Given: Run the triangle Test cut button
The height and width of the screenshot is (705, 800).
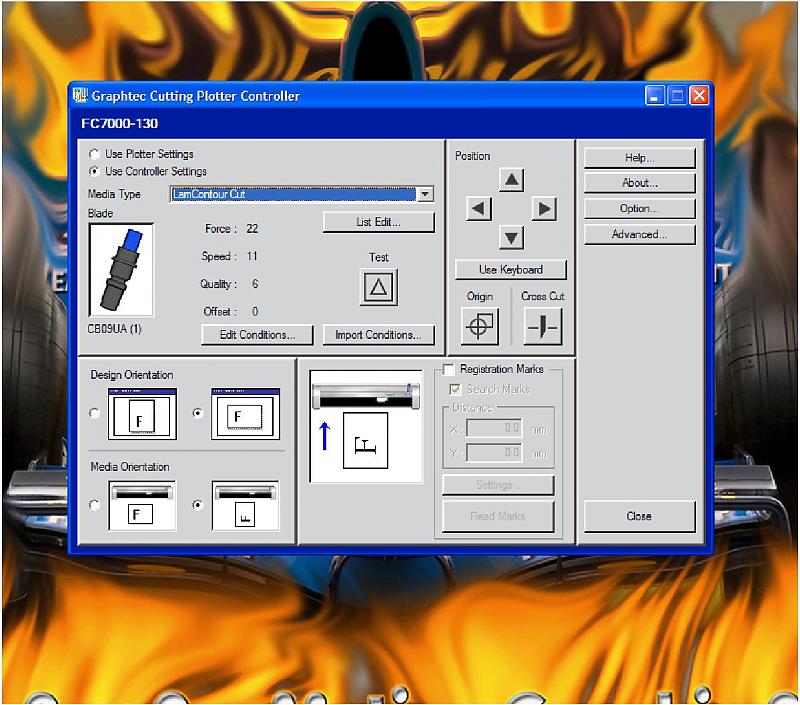Looking at the screenshot, I should point(379,287).
